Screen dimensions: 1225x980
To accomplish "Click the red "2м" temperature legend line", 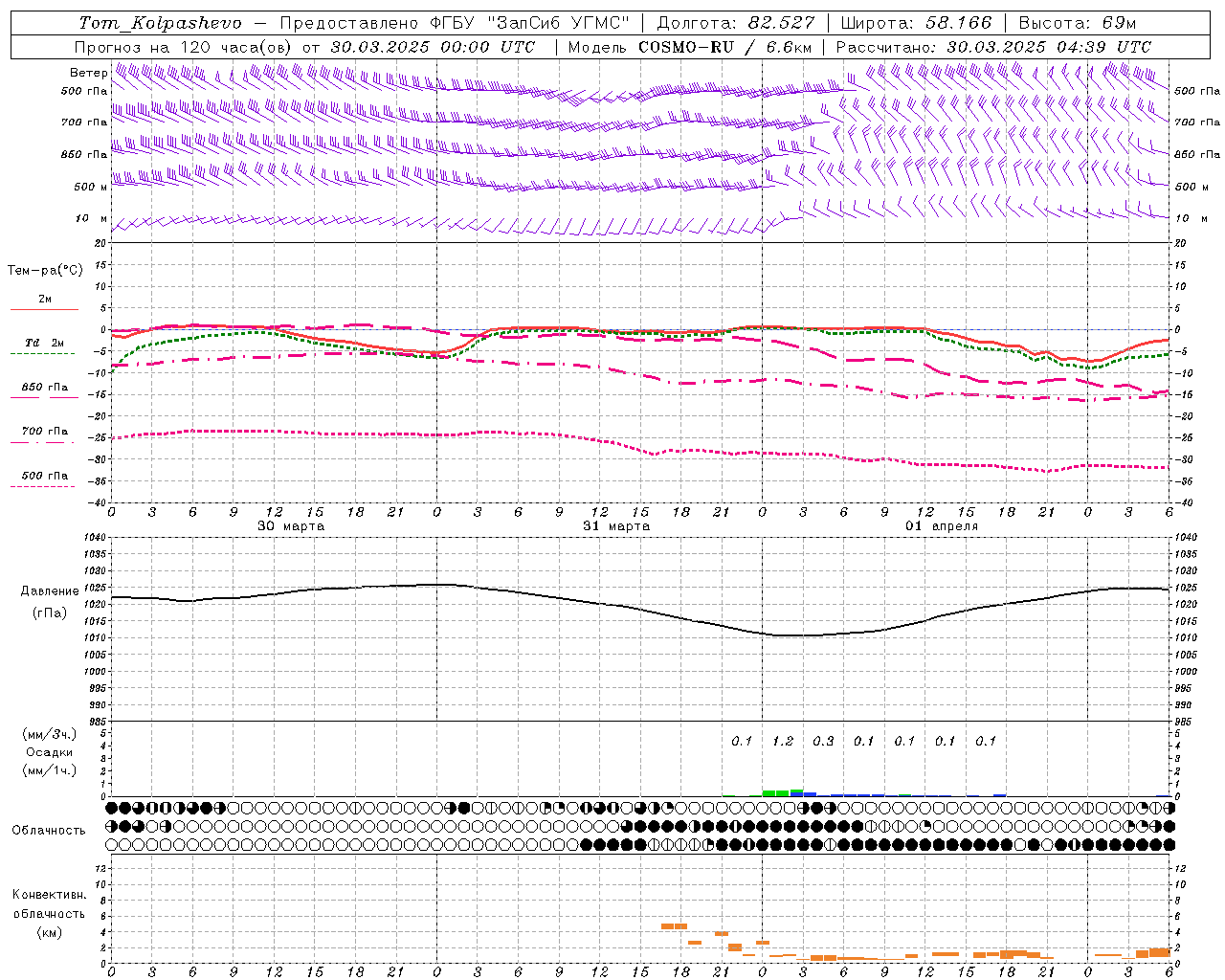I will 44,309.
